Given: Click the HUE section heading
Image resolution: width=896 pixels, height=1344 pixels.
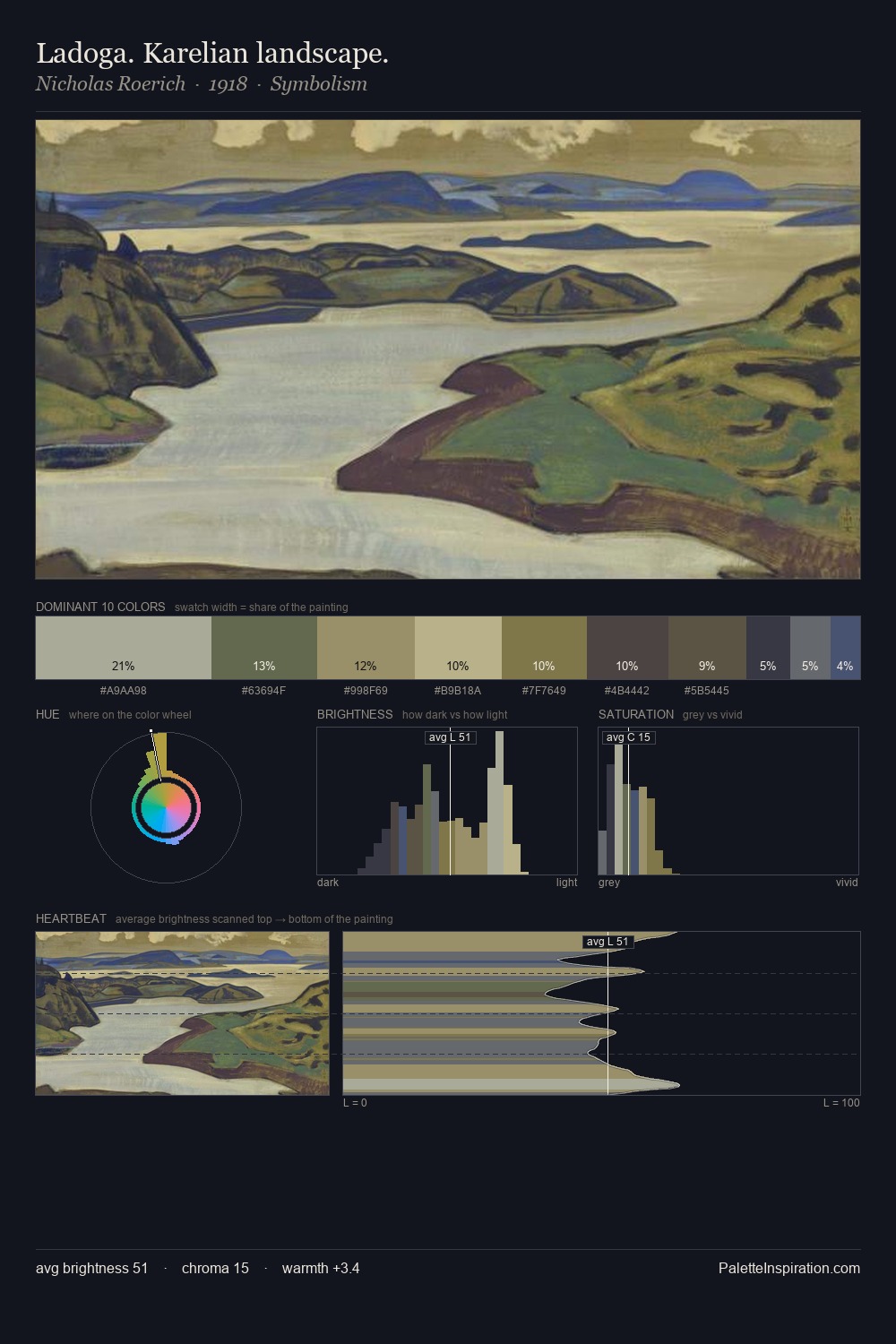Looking at the screenshot, I should point(47,714).
